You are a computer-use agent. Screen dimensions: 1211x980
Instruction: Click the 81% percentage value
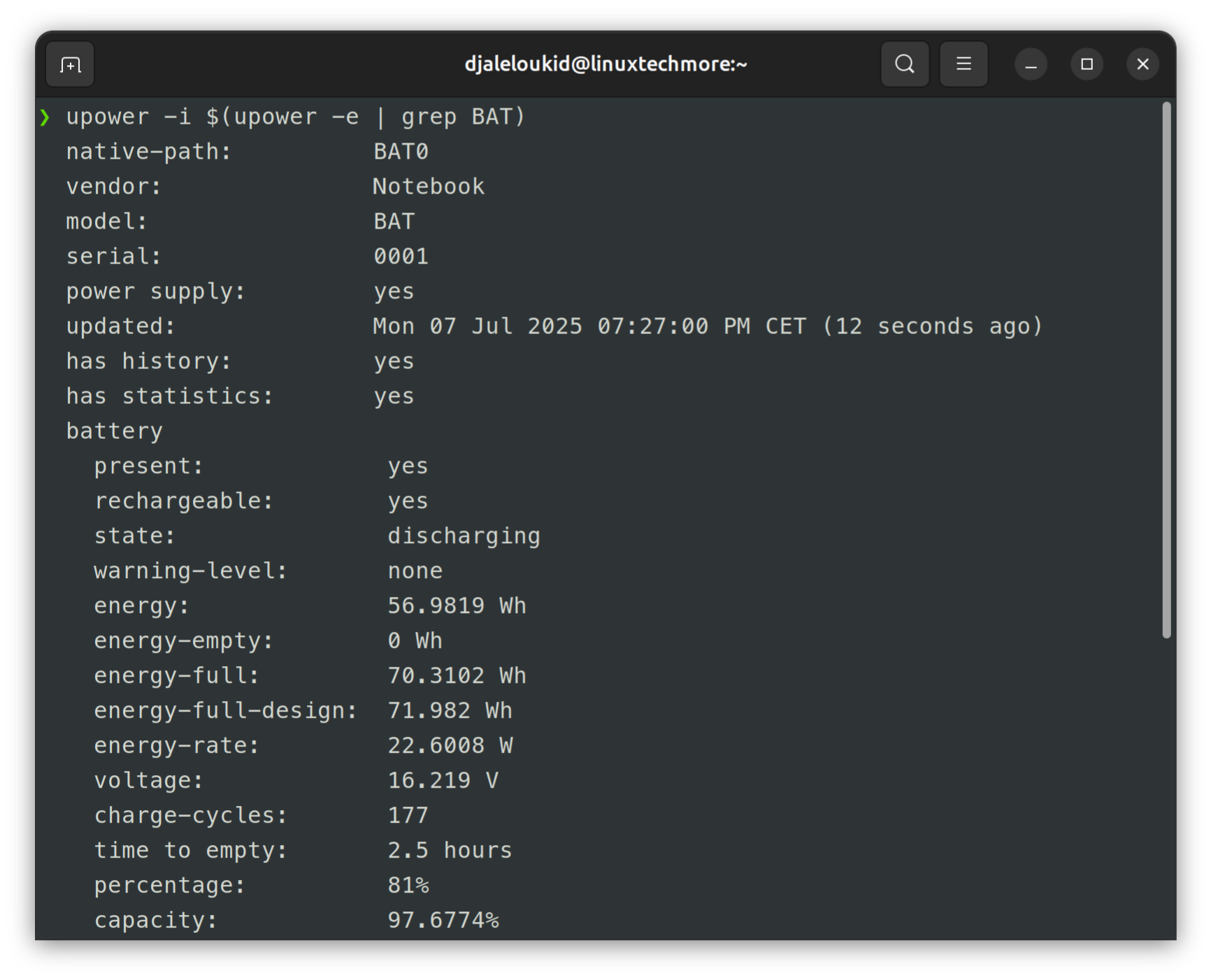click(408, 886)
